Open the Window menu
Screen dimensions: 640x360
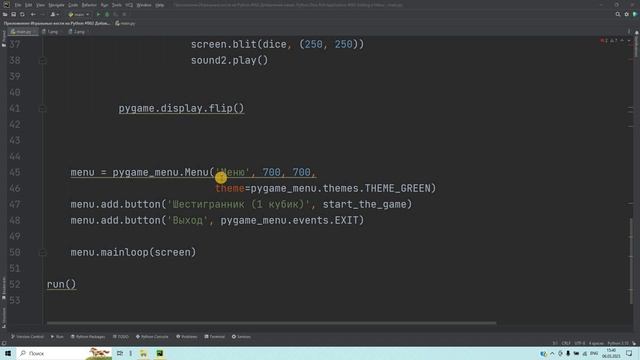pyautogui.click(x=144, y=5)
